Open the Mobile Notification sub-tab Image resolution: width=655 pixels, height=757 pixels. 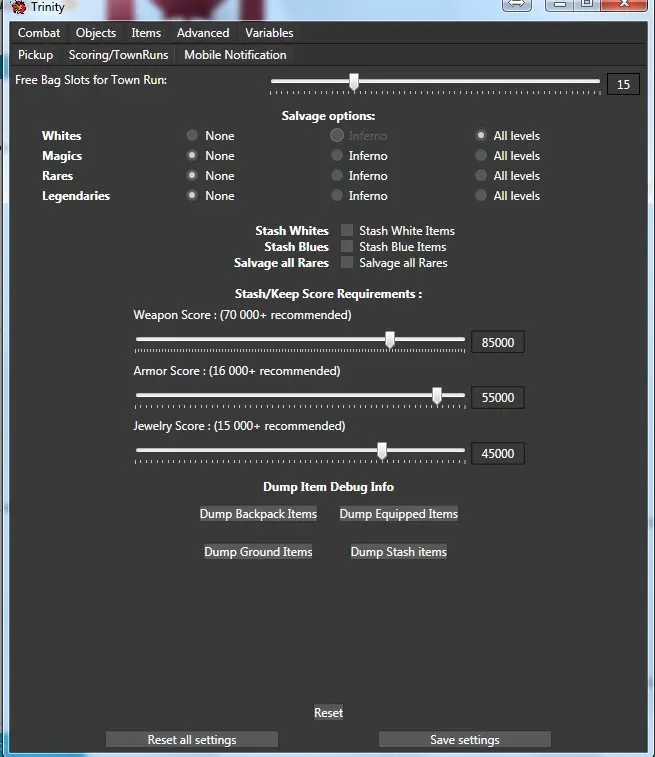click(235, 55)
